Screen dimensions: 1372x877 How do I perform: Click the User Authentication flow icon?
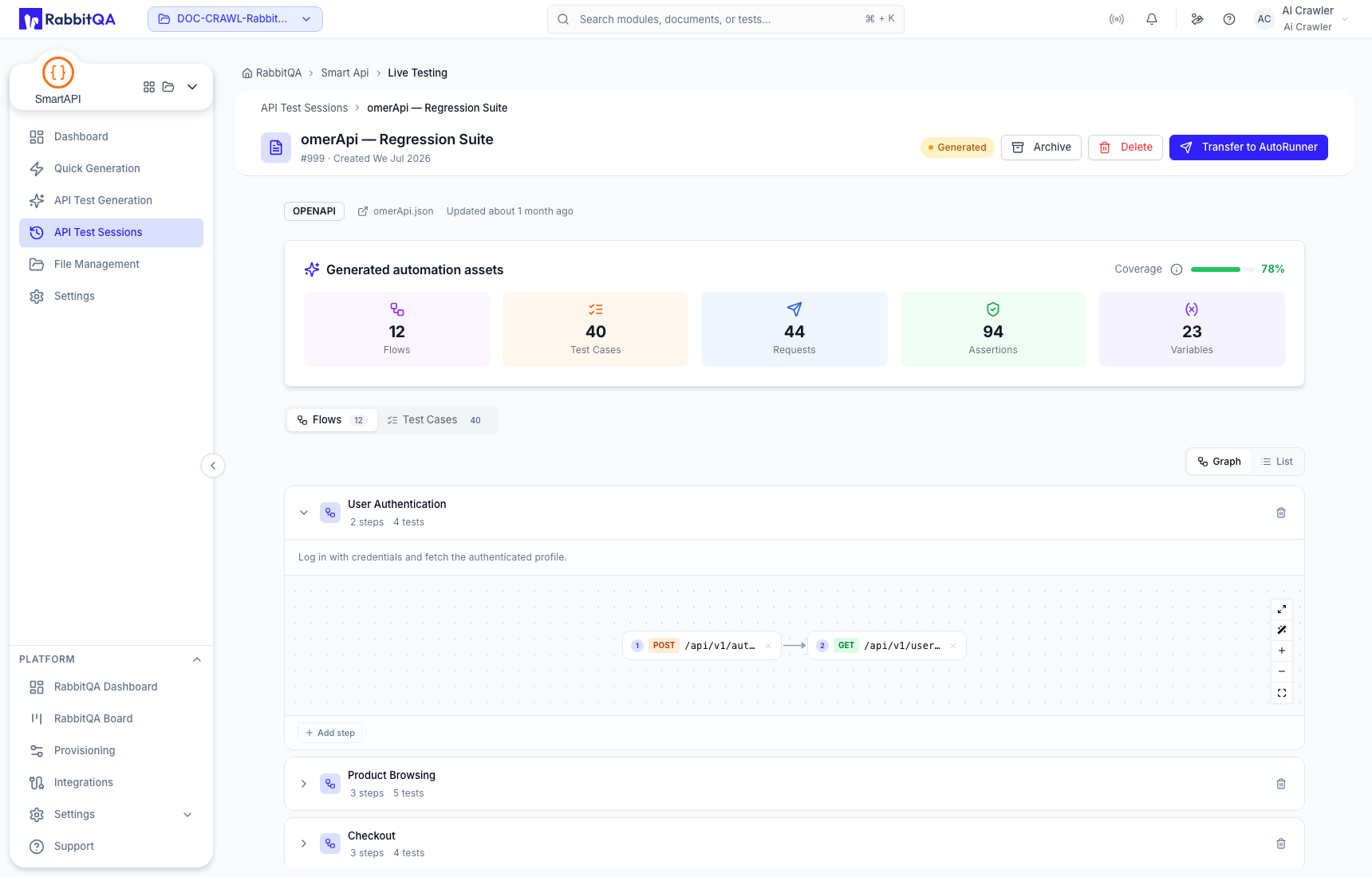tap(330, 513)
